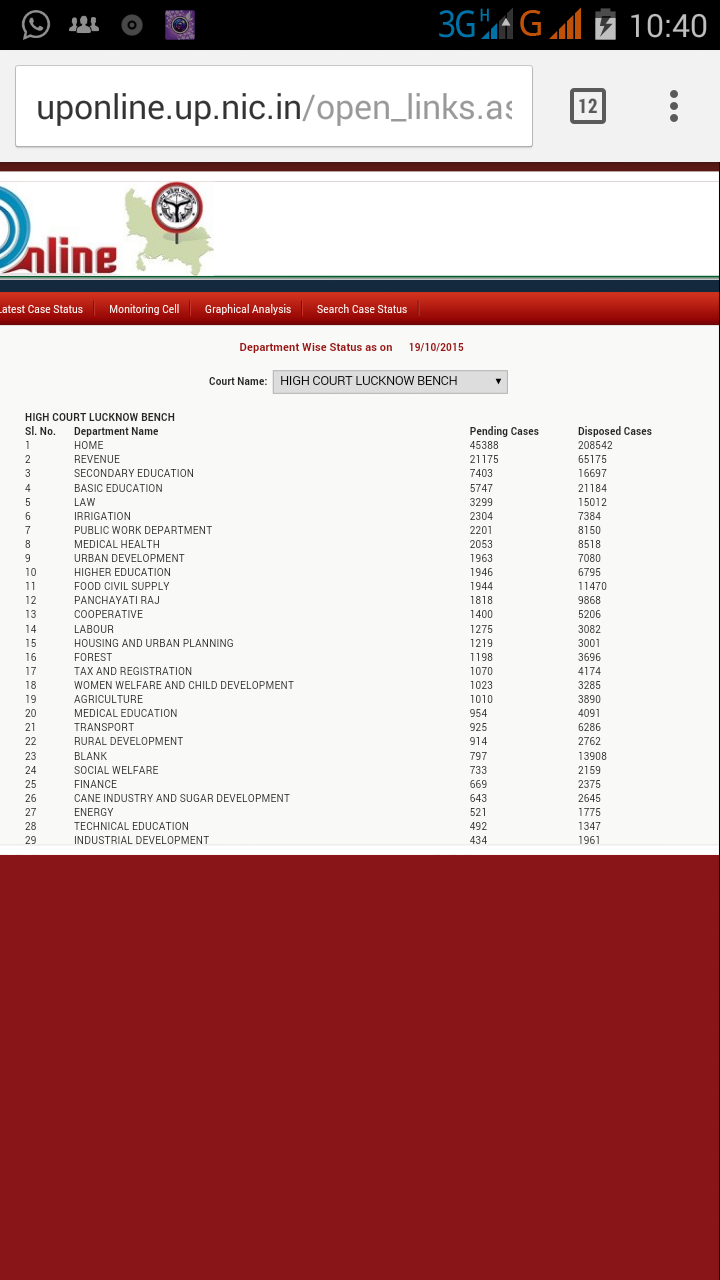Open the Search Case Status menu
This screenshot has width=720, height=1280.
point(362,310)
